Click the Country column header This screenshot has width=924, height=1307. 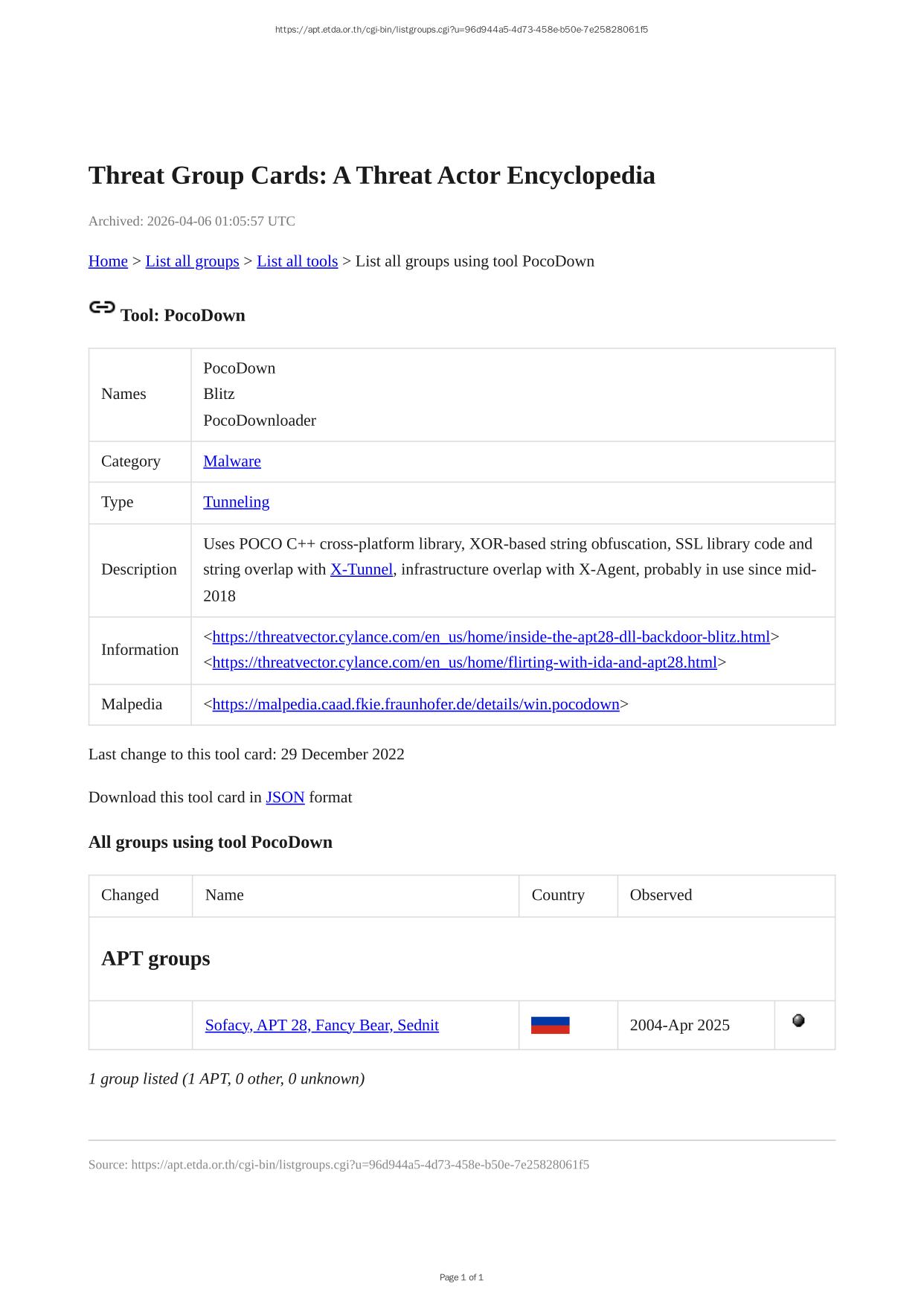tap(558, 895)
